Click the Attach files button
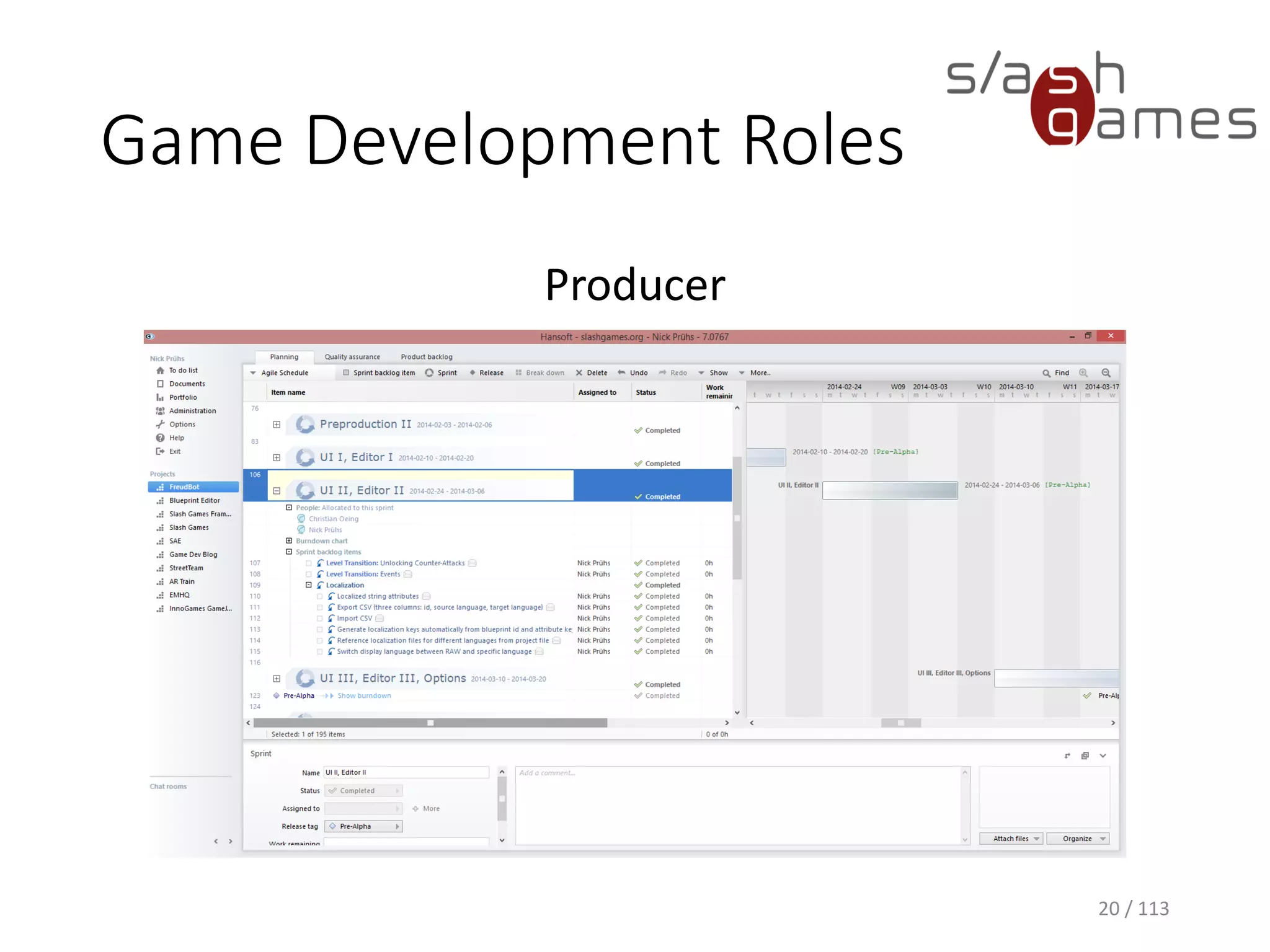The height and width of the screenshot is (952, 1270). point(1011,839)
